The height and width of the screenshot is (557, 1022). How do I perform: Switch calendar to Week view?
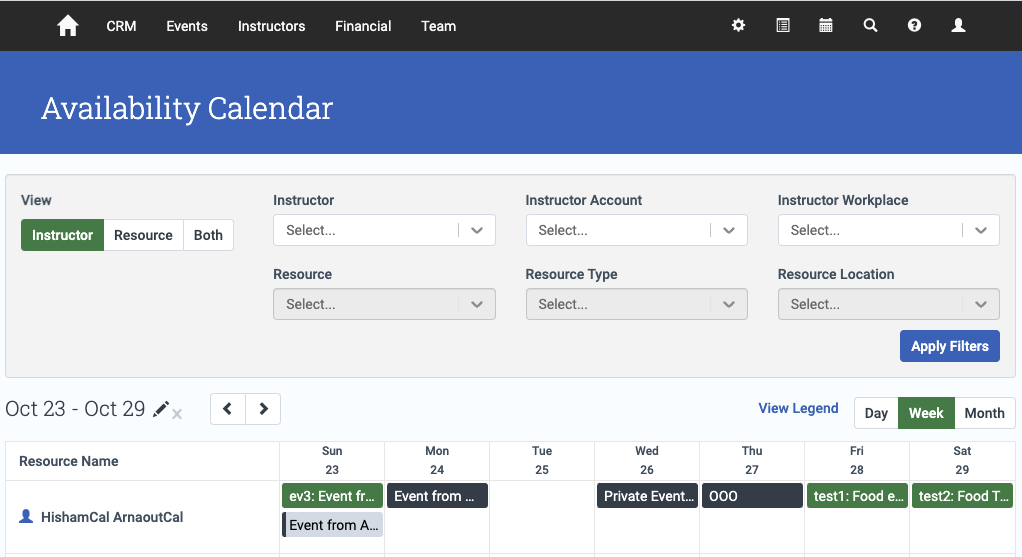926,413
